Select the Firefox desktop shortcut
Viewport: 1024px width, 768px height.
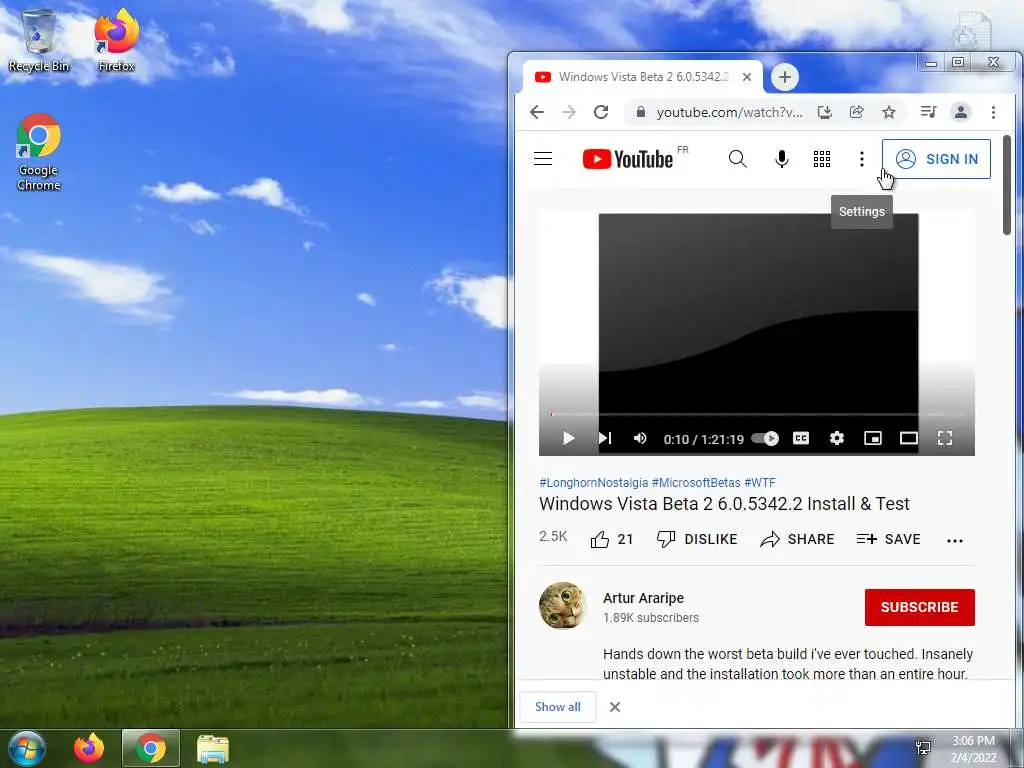[116, 40]
